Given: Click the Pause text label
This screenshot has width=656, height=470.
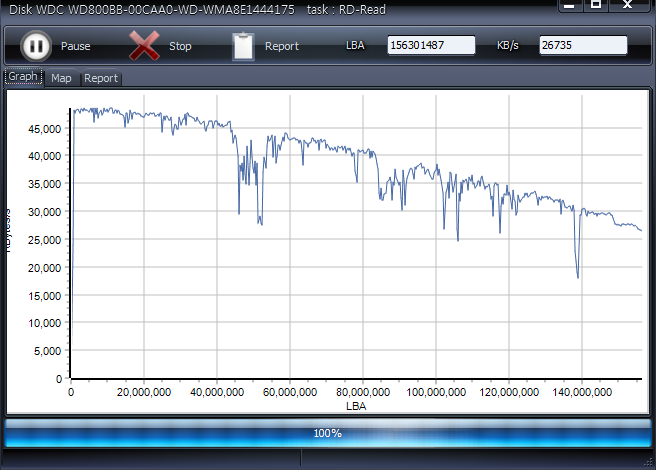Looking at the screenshot, I should pos(76,46).
